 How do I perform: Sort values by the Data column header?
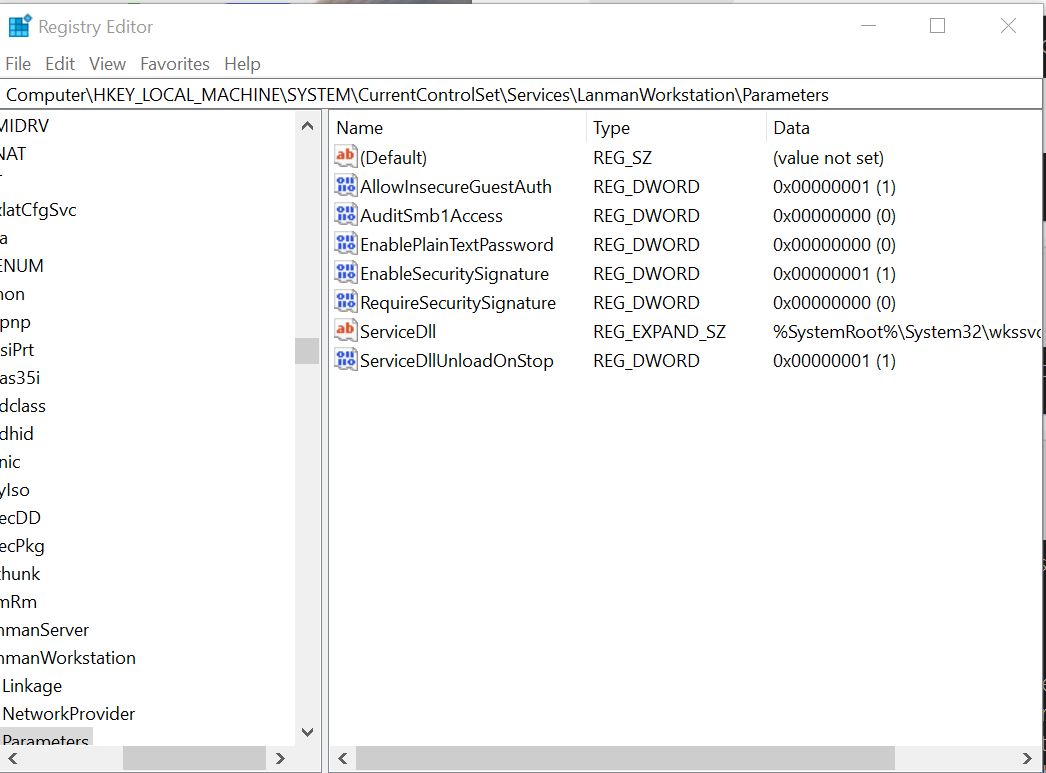pos(791,128)
